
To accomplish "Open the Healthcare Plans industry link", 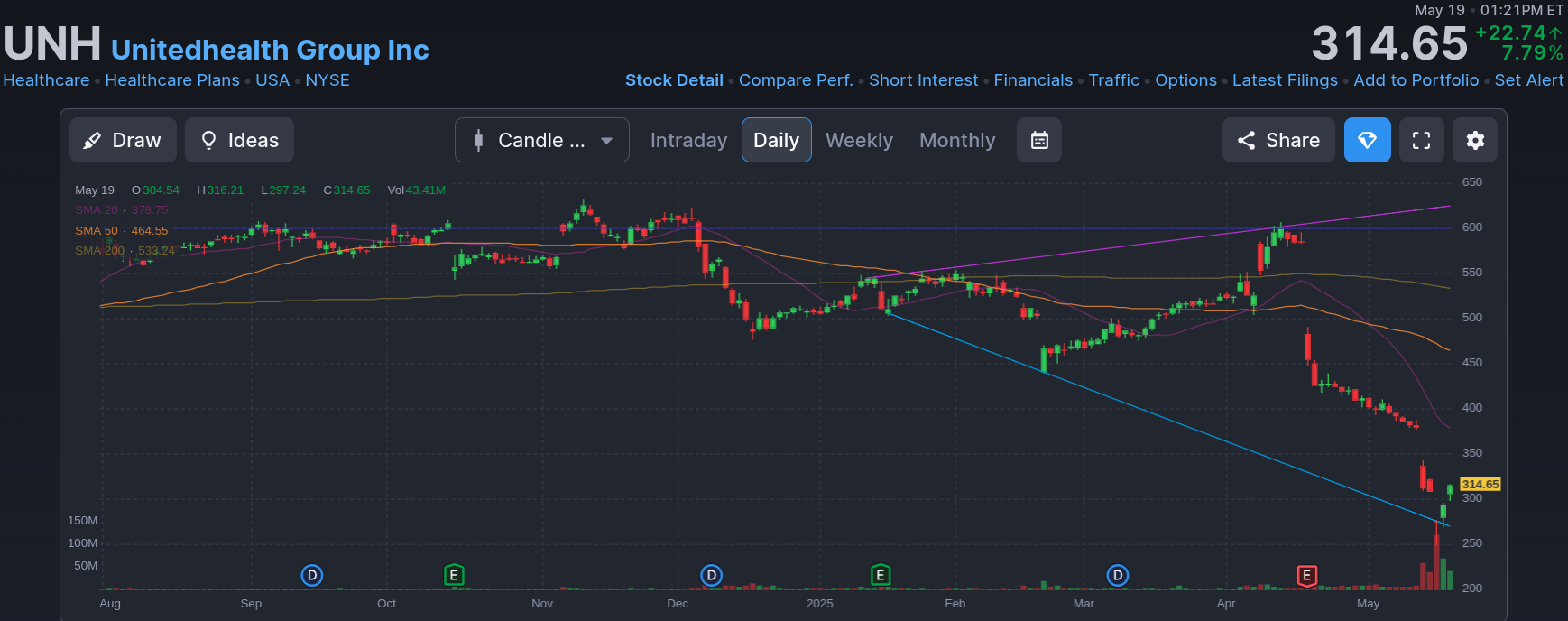I will point(172,80).
